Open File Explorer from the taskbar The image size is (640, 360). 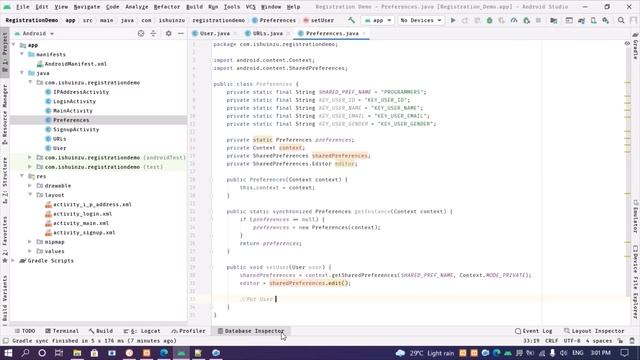point(77,353)
